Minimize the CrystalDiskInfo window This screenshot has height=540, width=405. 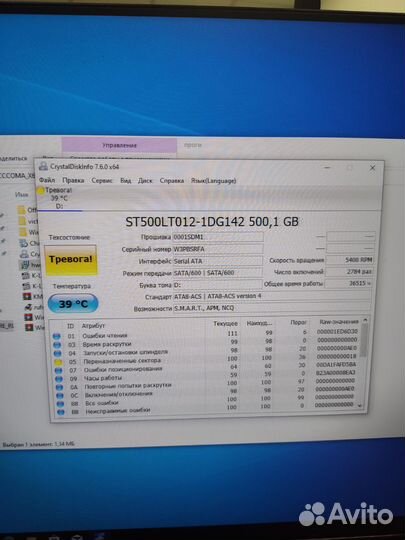[x=327, y=168]
